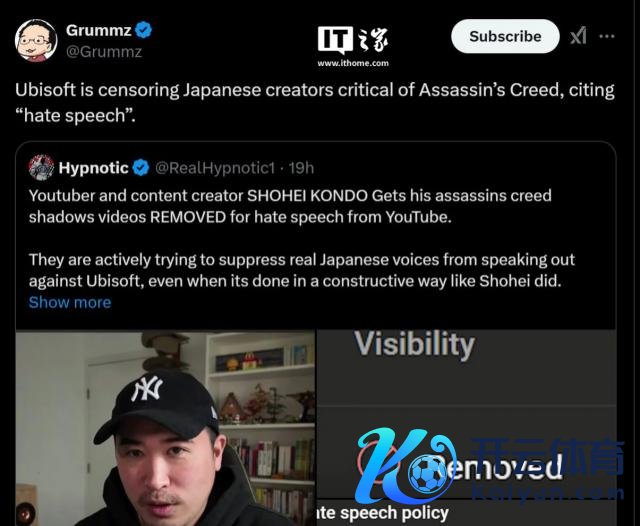Open Grummz profile avatar
This screenshot has height=526, width=640.
[36, 40]
